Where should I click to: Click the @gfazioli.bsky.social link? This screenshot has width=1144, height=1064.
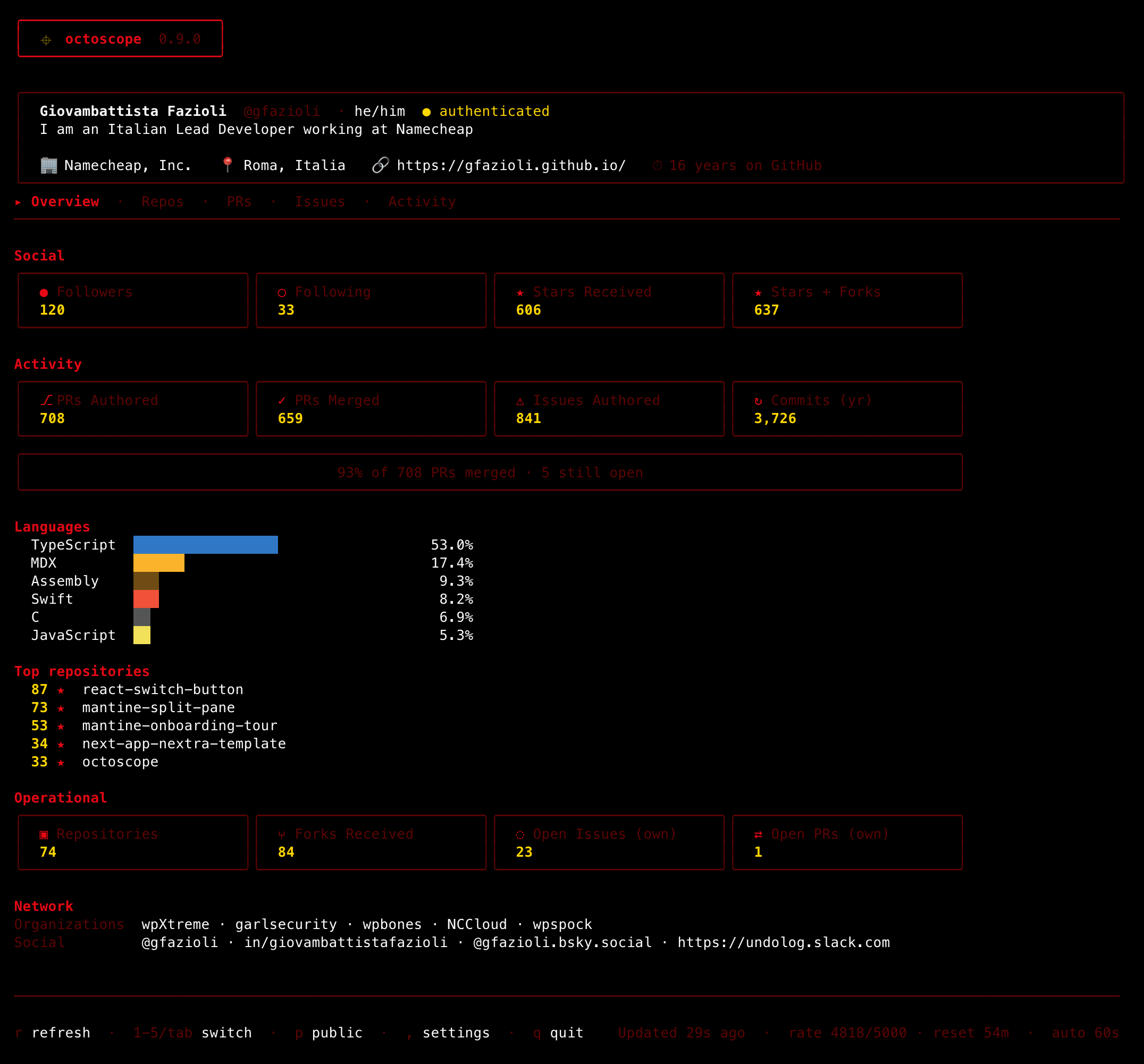(x=563, y=942)
